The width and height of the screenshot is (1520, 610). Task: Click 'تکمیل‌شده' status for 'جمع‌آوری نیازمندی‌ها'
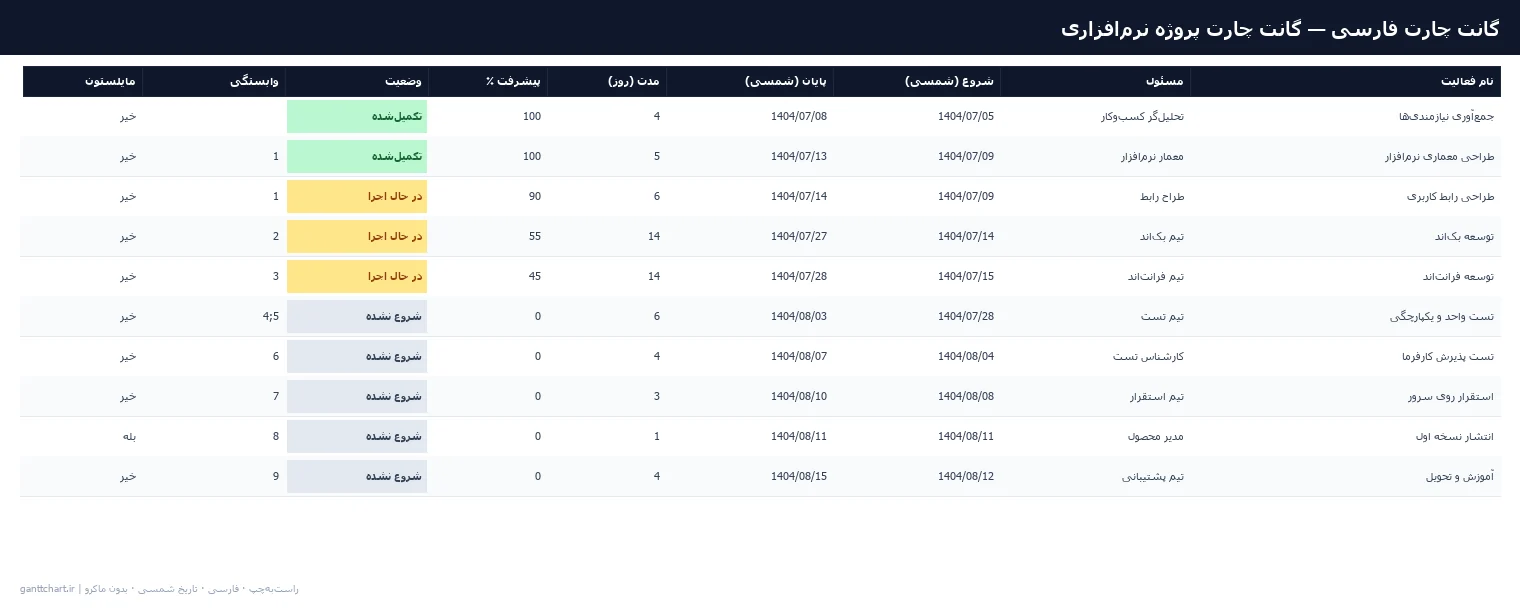pyautogui.click(x=357, y=116)
